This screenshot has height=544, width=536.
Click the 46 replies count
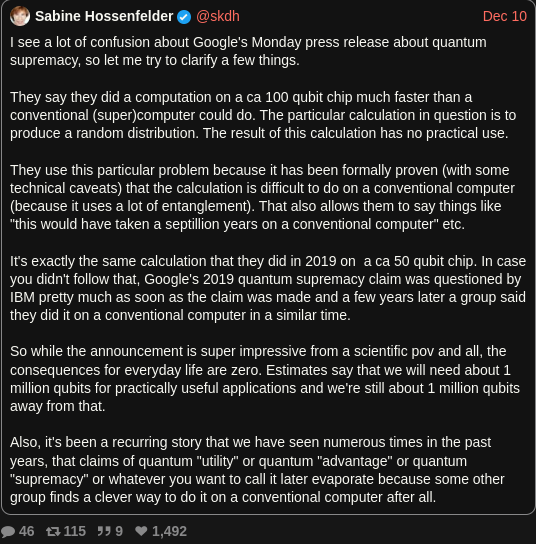pyautogui.click(x=27, y=531)
